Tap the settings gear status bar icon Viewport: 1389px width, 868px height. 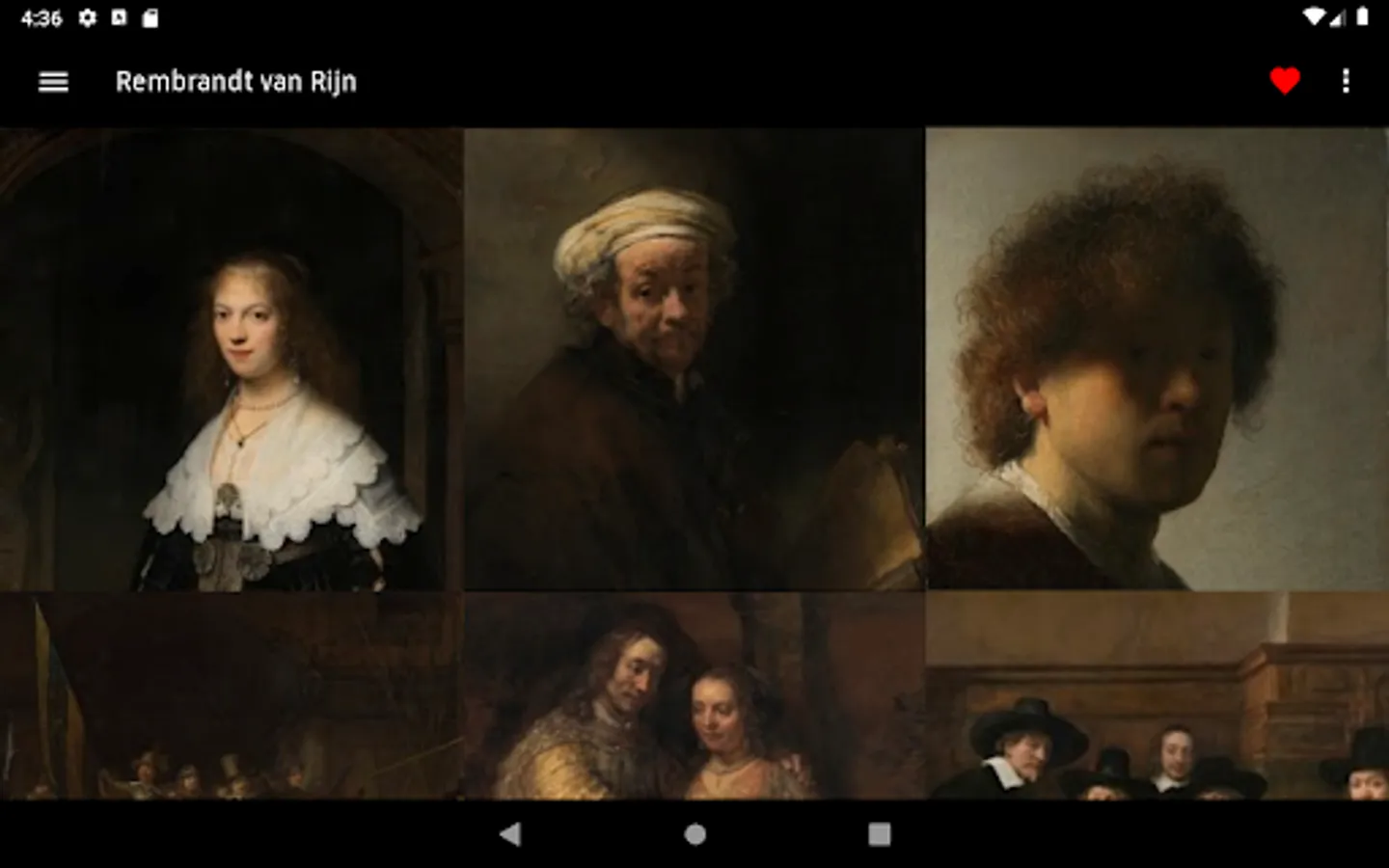(x=88, y=17)
